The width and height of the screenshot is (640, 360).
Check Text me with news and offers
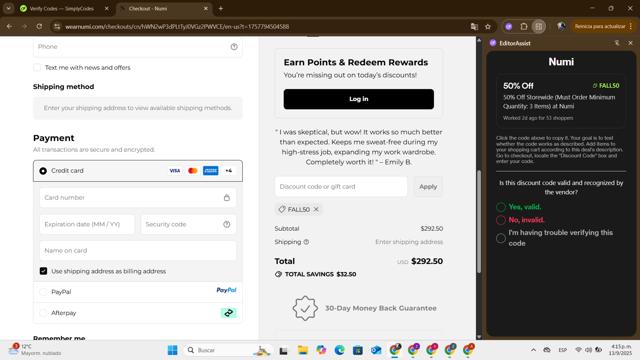click(x=37, y=67)
